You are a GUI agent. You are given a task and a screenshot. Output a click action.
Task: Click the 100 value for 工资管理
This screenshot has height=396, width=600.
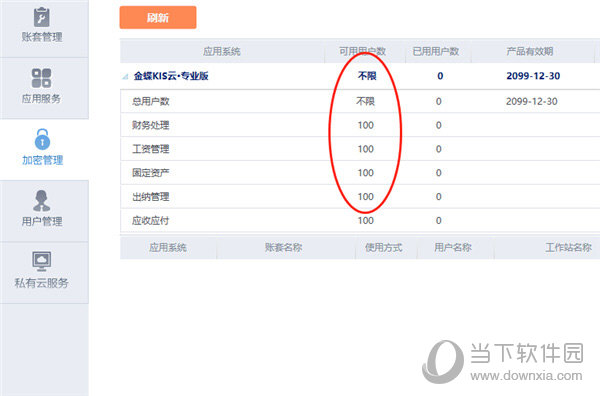click(x=365, y=149)
